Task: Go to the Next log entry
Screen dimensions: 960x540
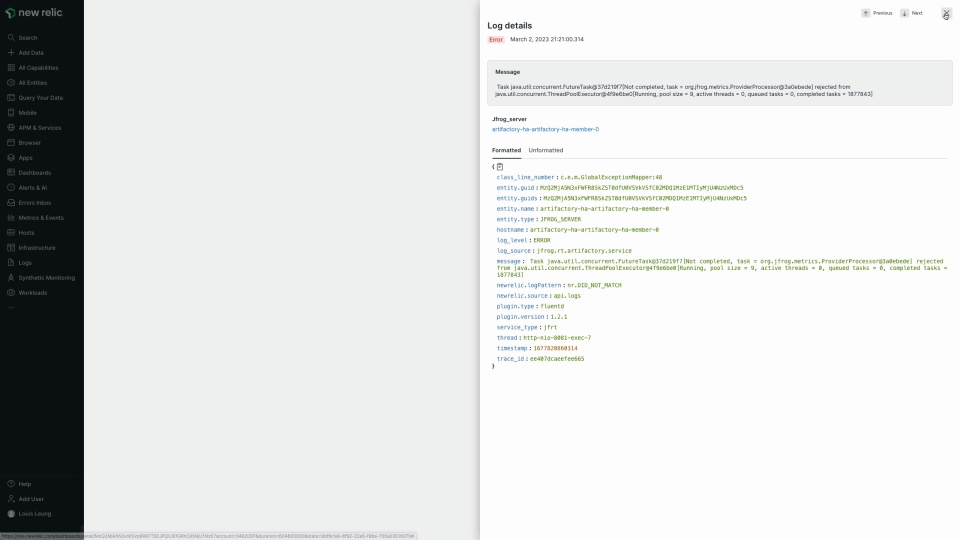Action: 911,13
